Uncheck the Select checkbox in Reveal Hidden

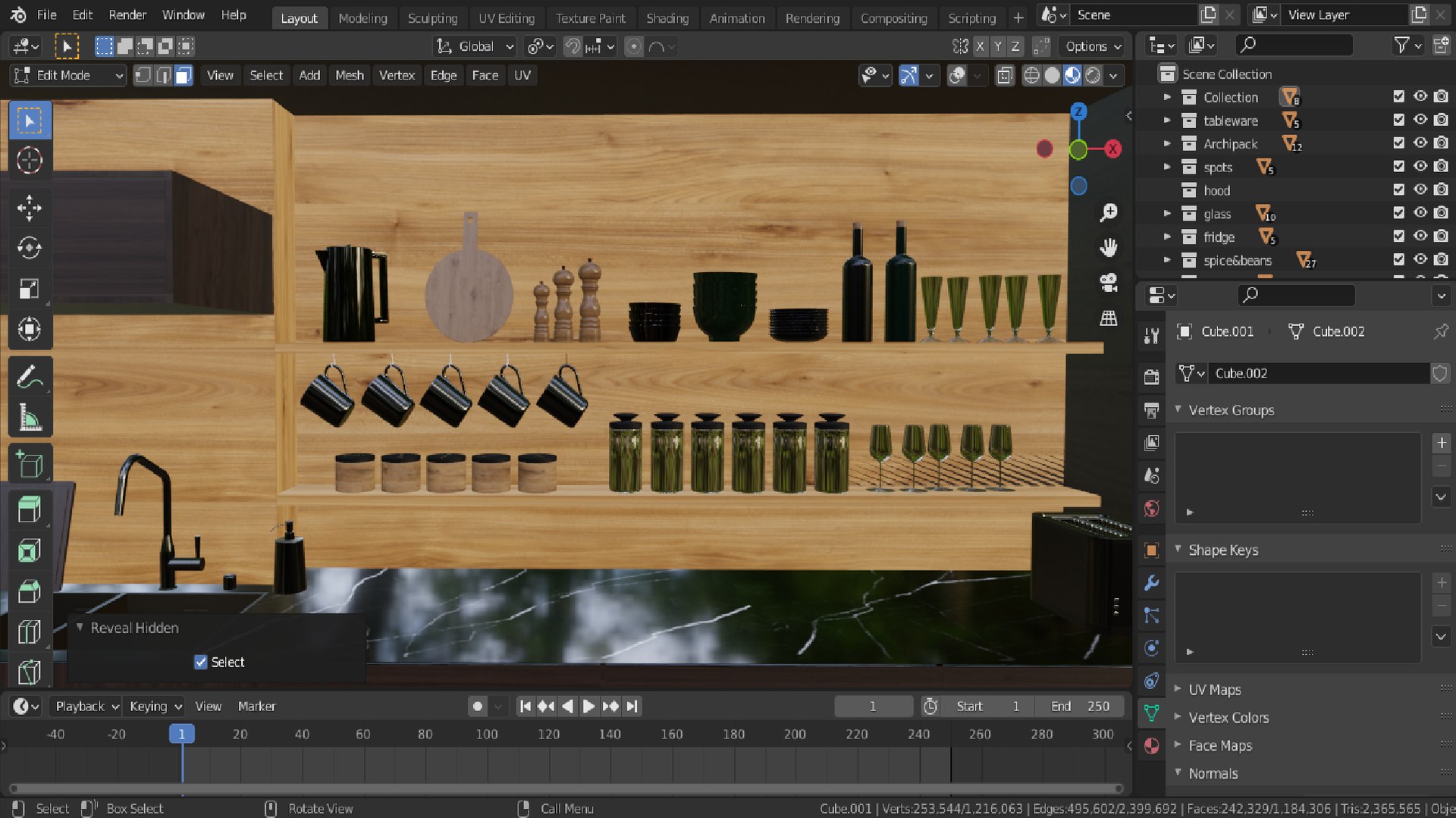click(x=201, y=662)
